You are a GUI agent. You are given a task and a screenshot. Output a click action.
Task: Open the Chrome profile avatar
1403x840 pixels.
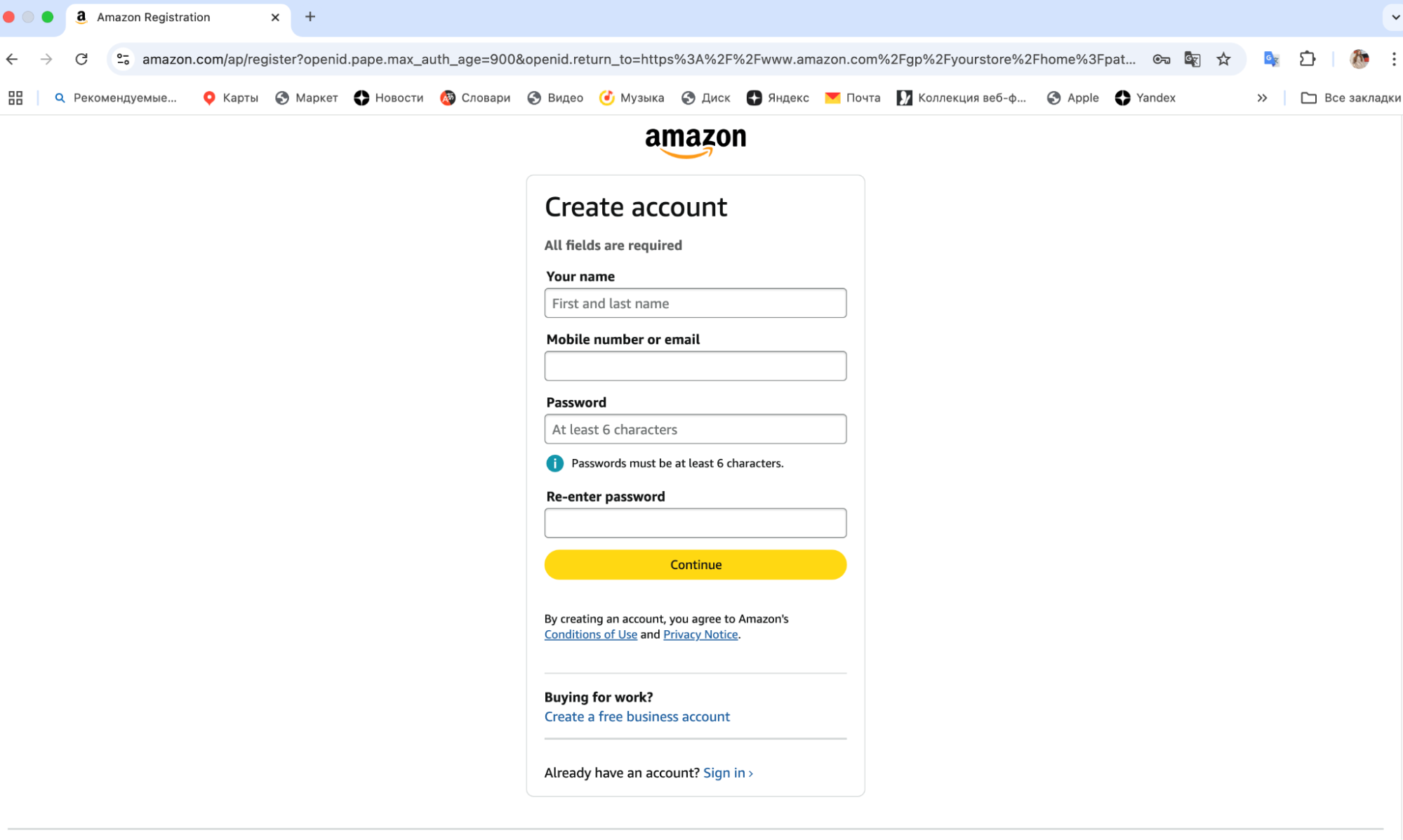pos(1359,59)
